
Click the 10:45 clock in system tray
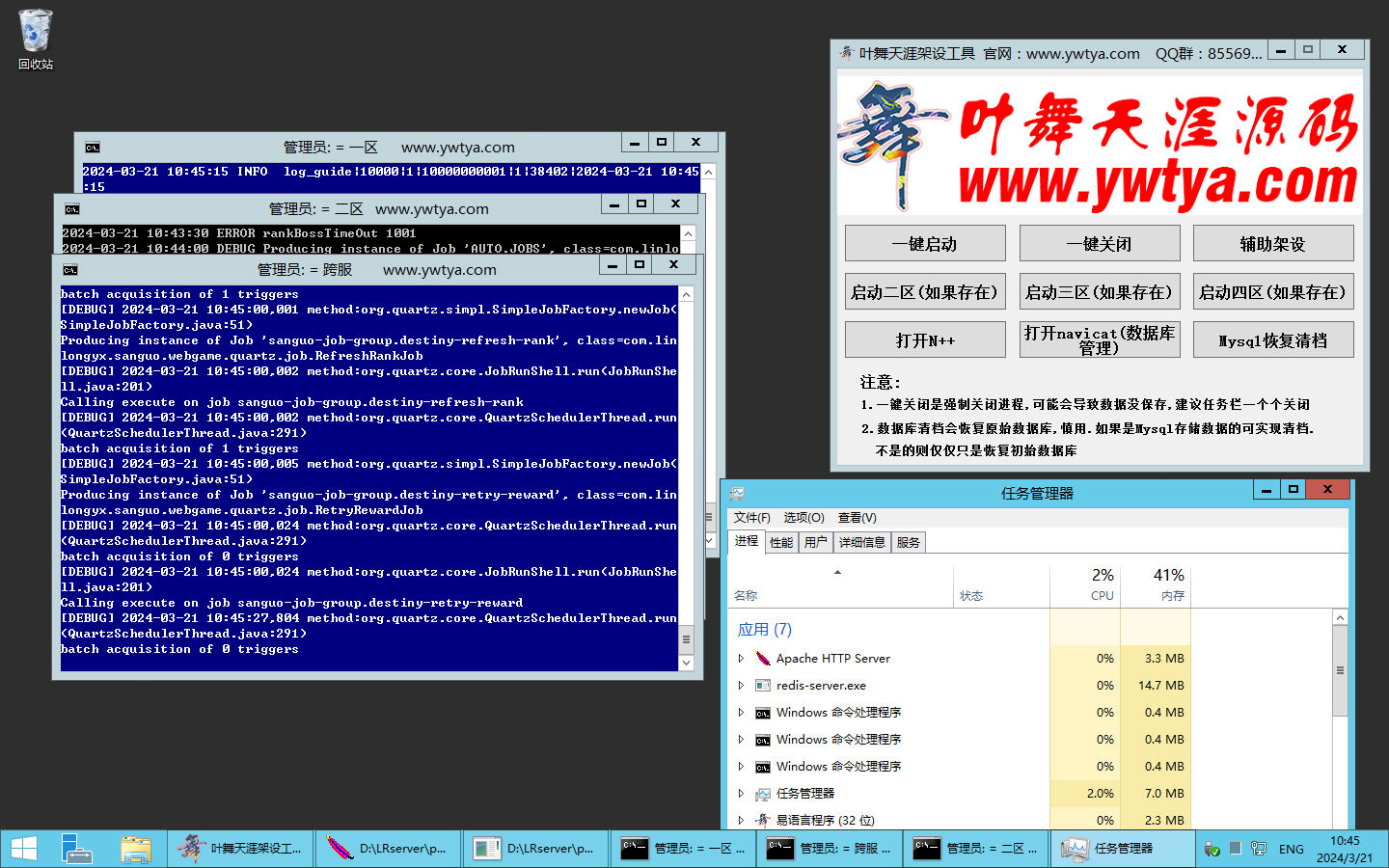pos(1345,841)
